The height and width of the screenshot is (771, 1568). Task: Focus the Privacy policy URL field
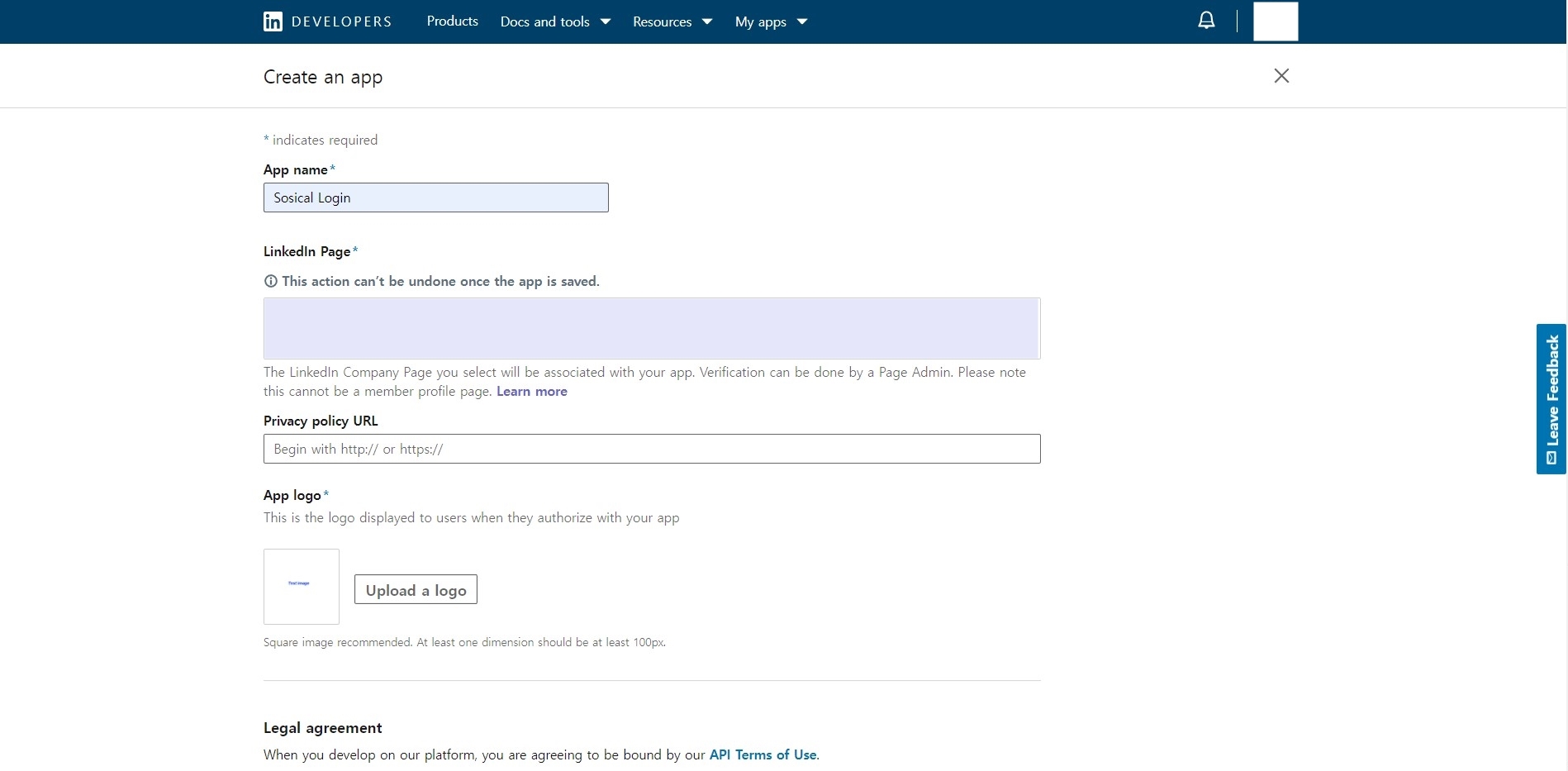point(652,449)
